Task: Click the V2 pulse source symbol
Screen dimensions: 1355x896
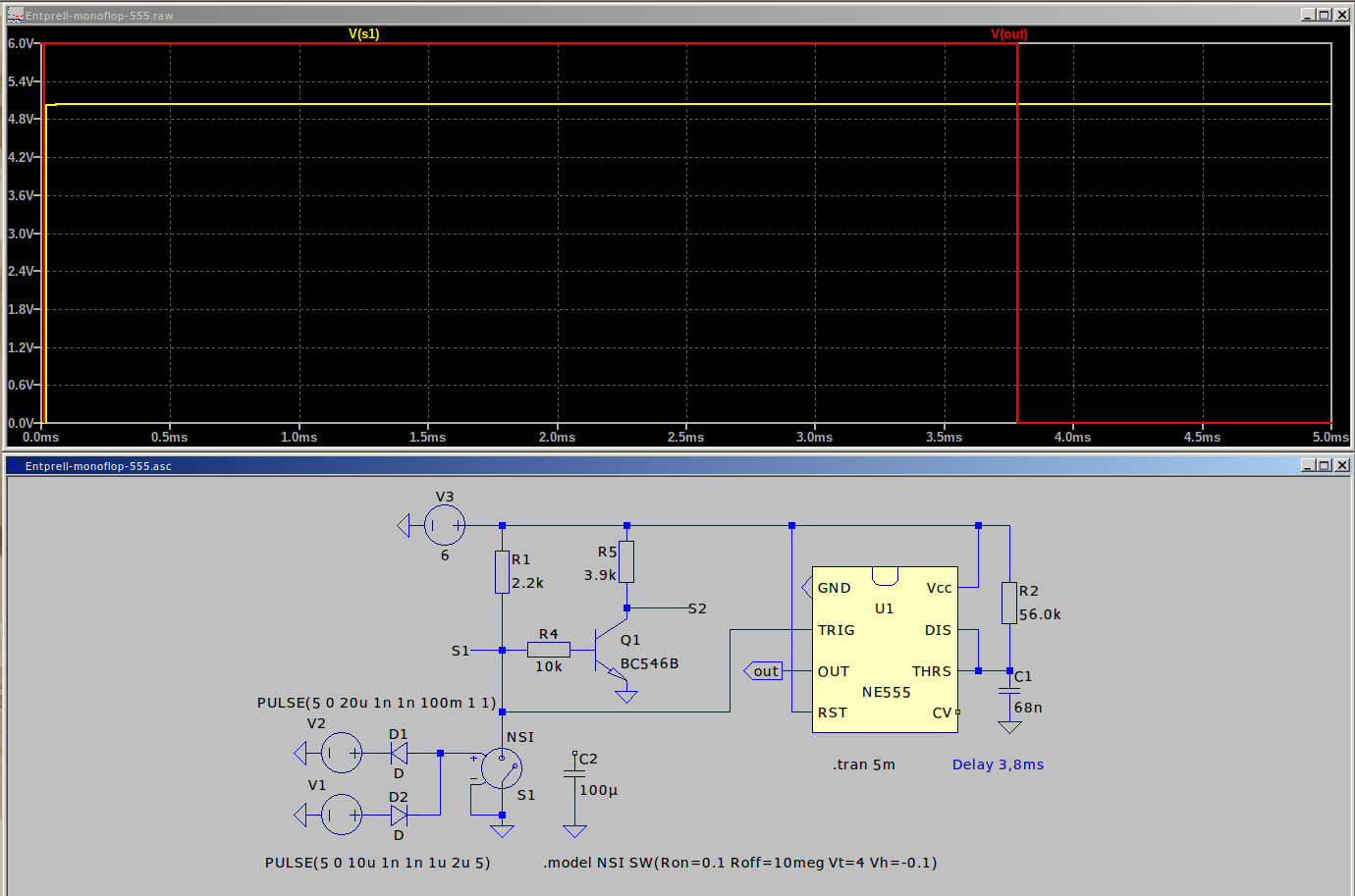Action: click(x=342, y=754)
